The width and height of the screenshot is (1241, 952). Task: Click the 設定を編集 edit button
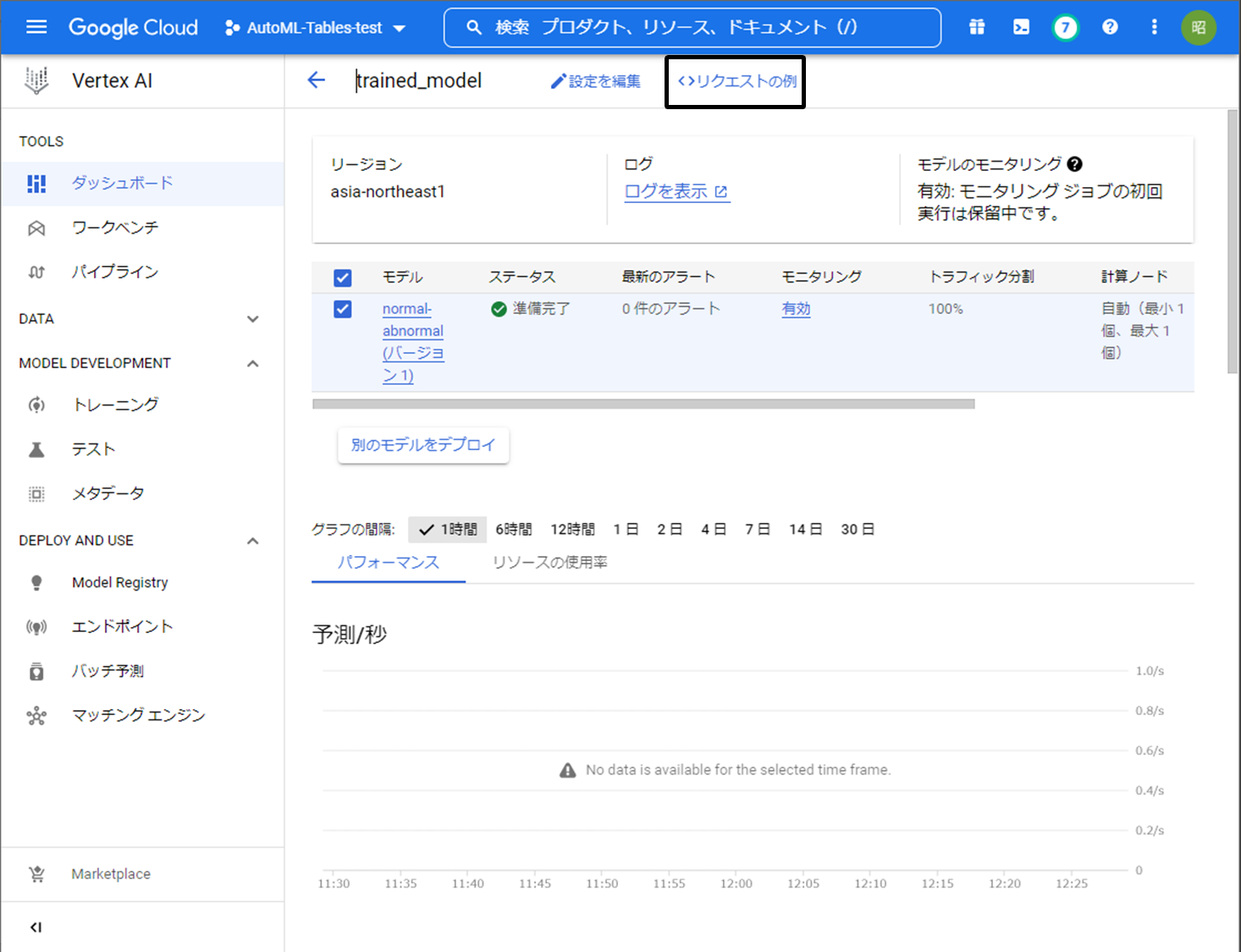[x=596, y=81]
